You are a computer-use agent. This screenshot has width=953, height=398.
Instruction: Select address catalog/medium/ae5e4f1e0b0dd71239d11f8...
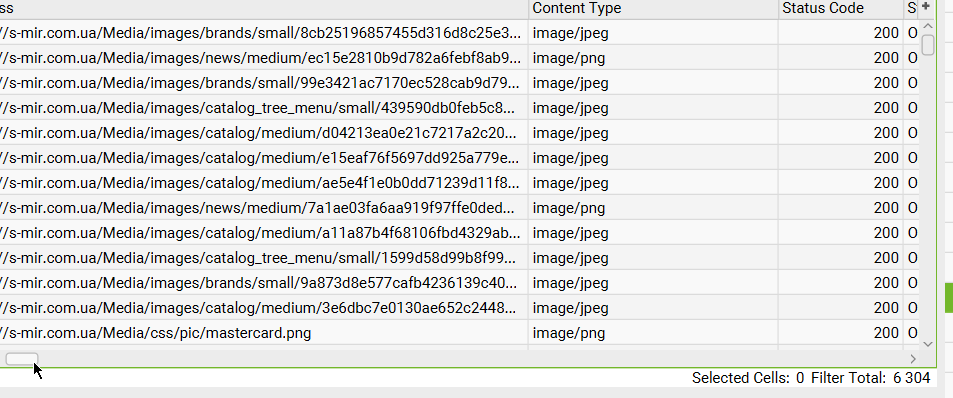click(x=264, y=183)
